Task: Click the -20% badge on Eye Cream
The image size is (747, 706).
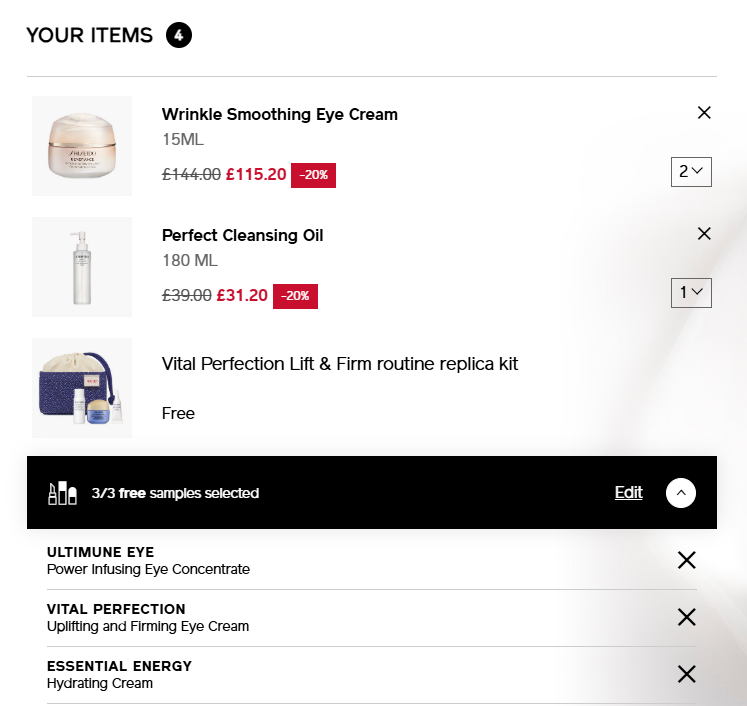Action: point(314,175)
